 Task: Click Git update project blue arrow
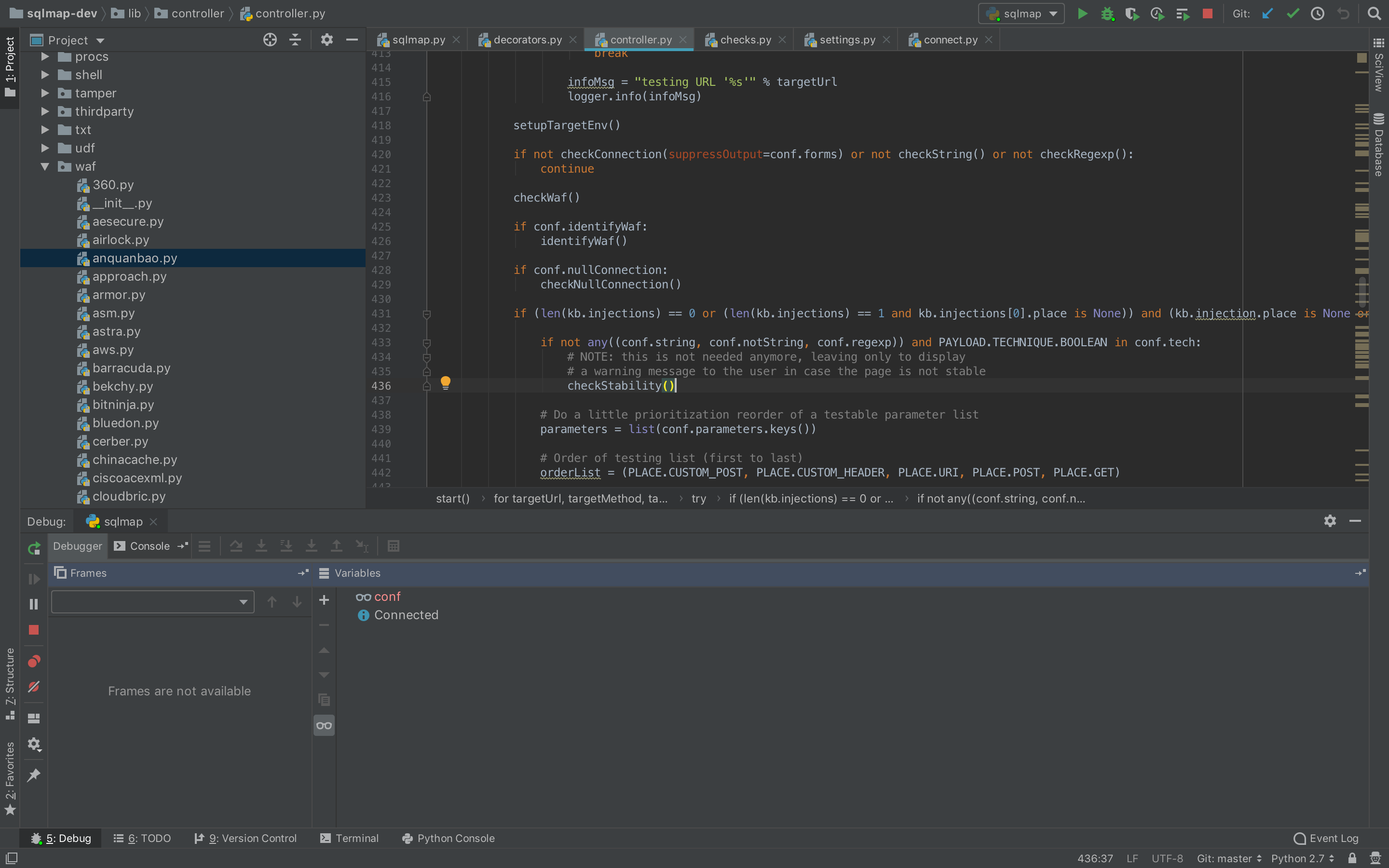pyautogui.click(x=1267, y=14)
